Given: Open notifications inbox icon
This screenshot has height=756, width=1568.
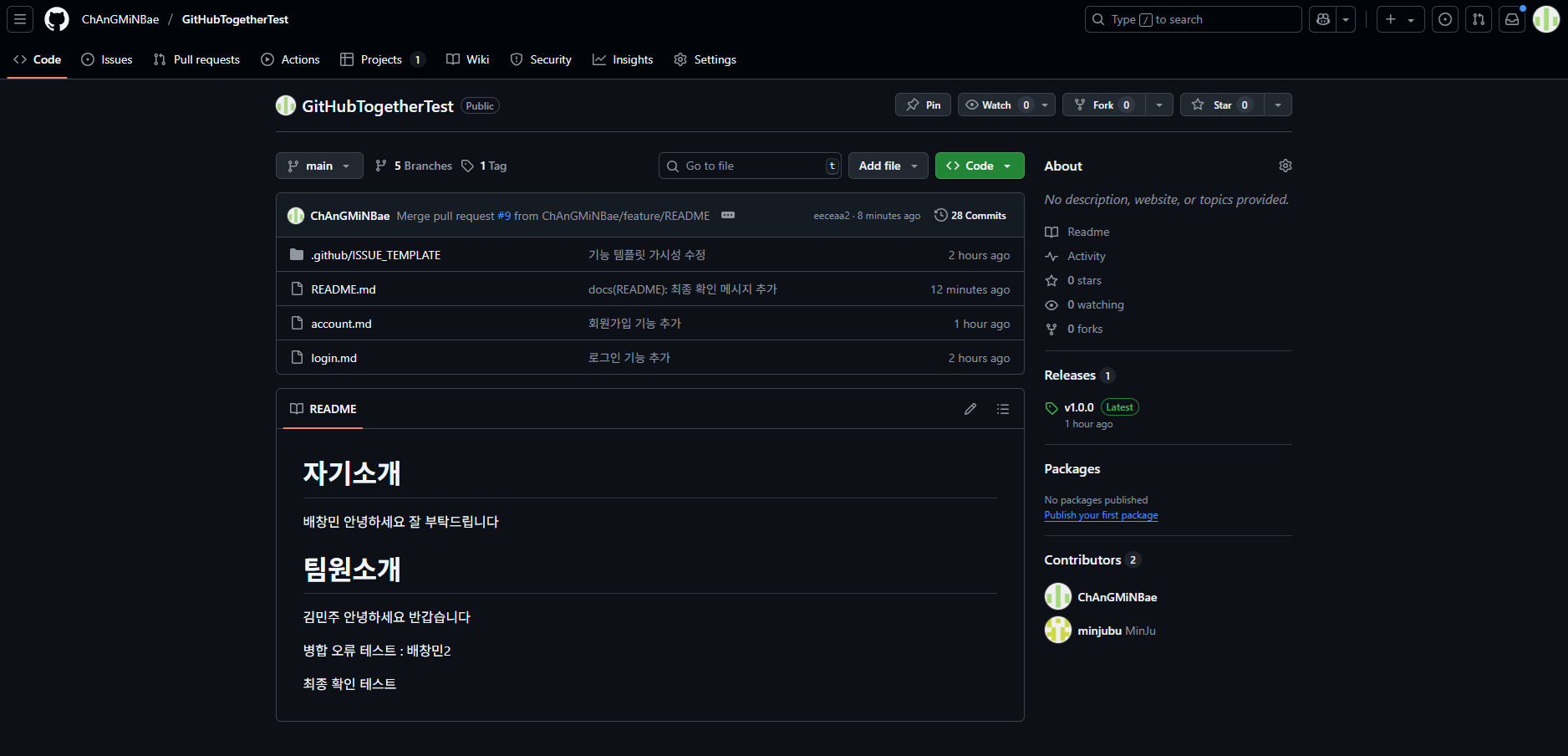Looking at the screenshot, I should pos(1512,19).
